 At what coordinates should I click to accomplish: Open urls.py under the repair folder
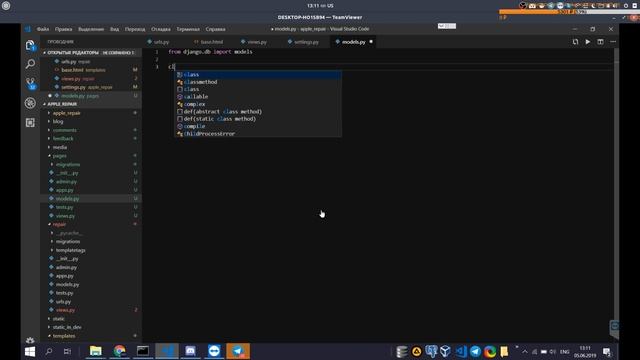63,302
